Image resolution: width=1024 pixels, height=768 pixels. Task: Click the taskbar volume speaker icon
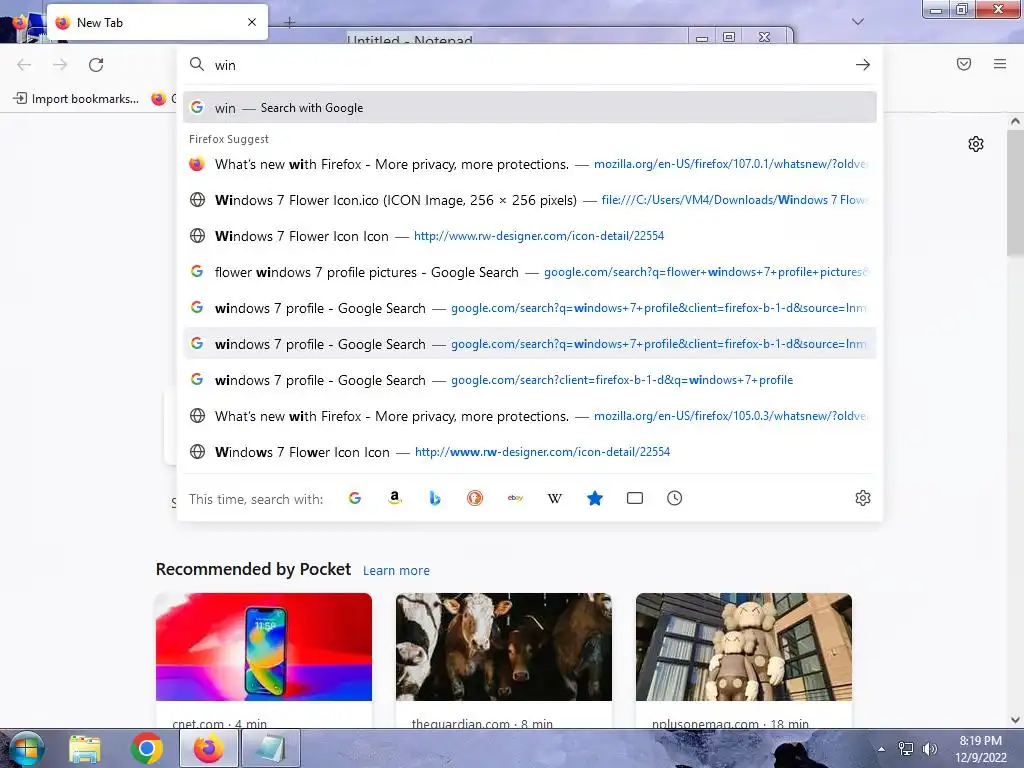coord(929,749)
